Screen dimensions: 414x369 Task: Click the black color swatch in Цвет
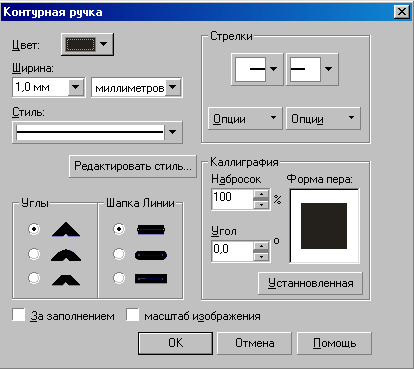(x=80, y=44)
